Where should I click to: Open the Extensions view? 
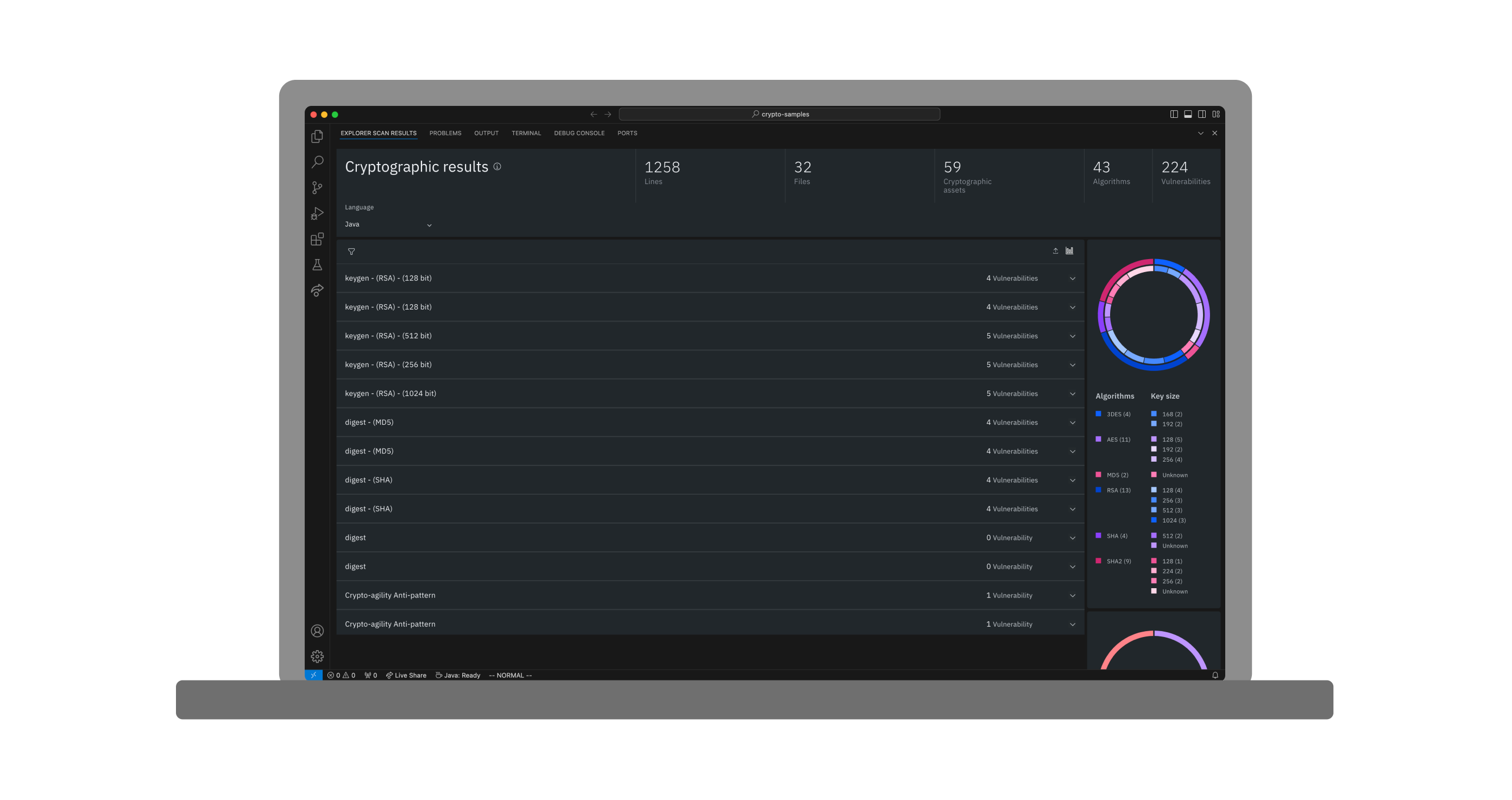(x=317, y=239)
